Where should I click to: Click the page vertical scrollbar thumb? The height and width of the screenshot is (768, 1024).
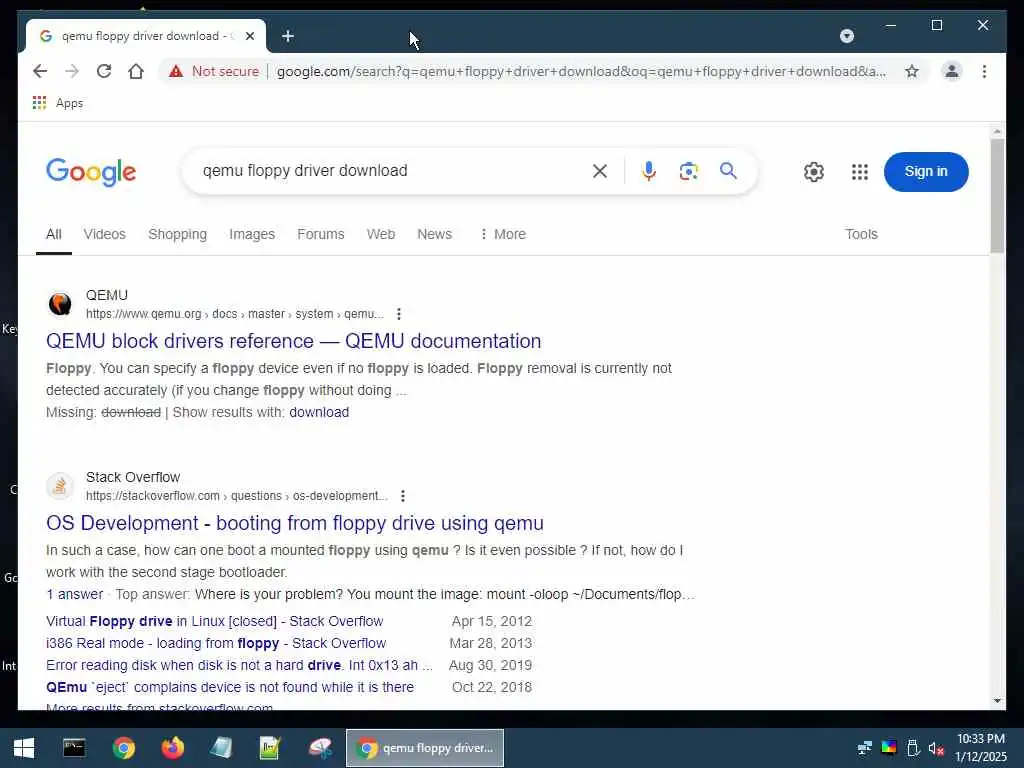(x=997, y=196)
